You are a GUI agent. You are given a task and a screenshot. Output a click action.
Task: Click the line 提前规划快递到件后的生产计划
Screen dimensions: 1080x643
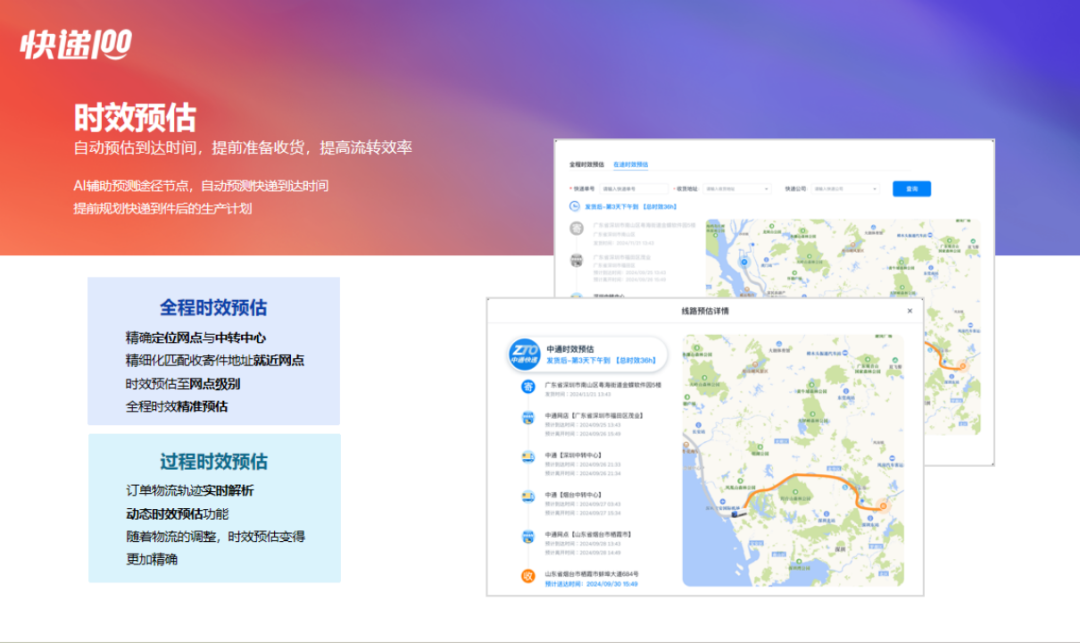pyautogui.click(x=163, y=209)
